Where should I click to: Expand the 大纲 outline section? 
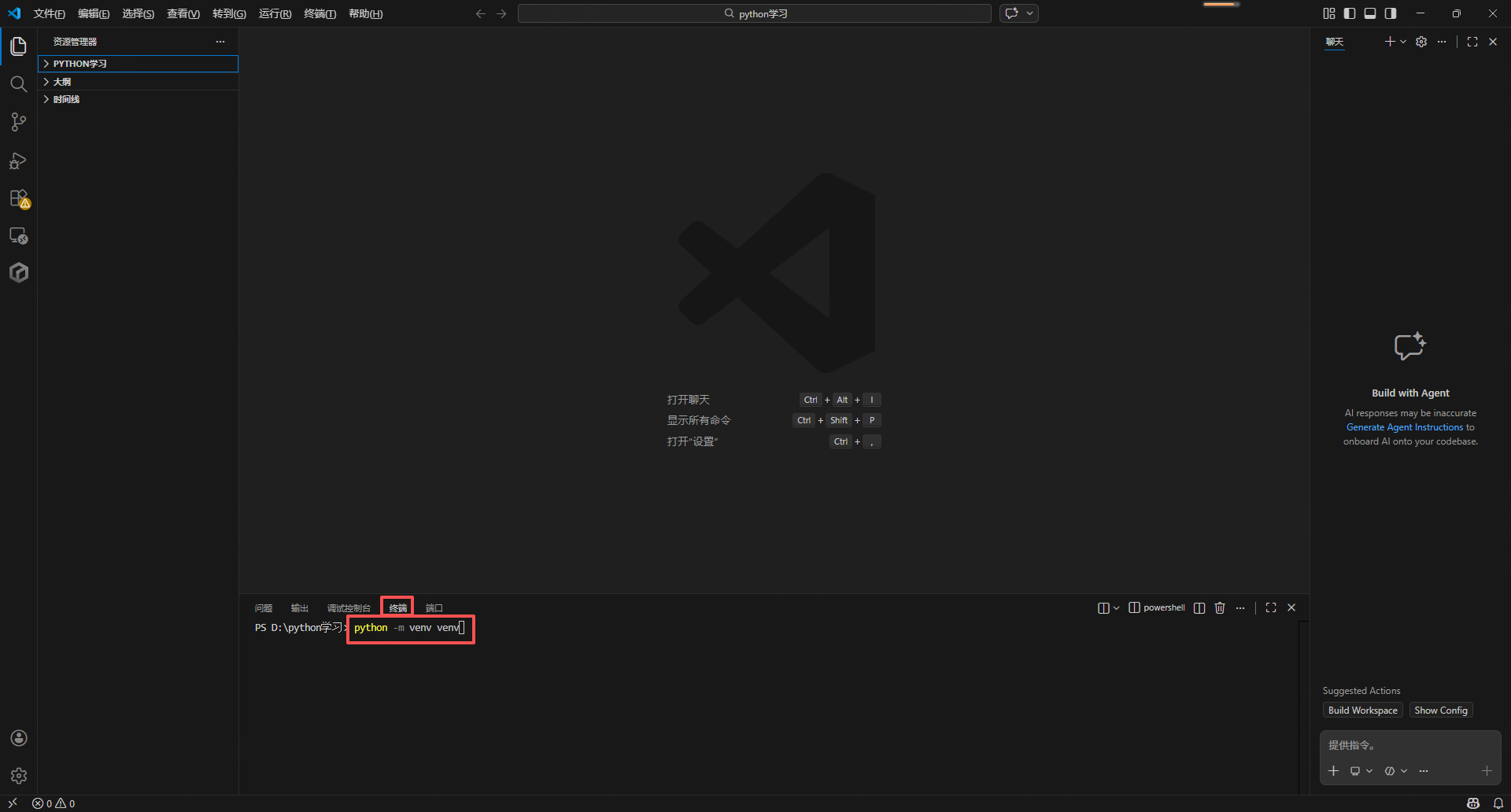click(x=139, y=82)
